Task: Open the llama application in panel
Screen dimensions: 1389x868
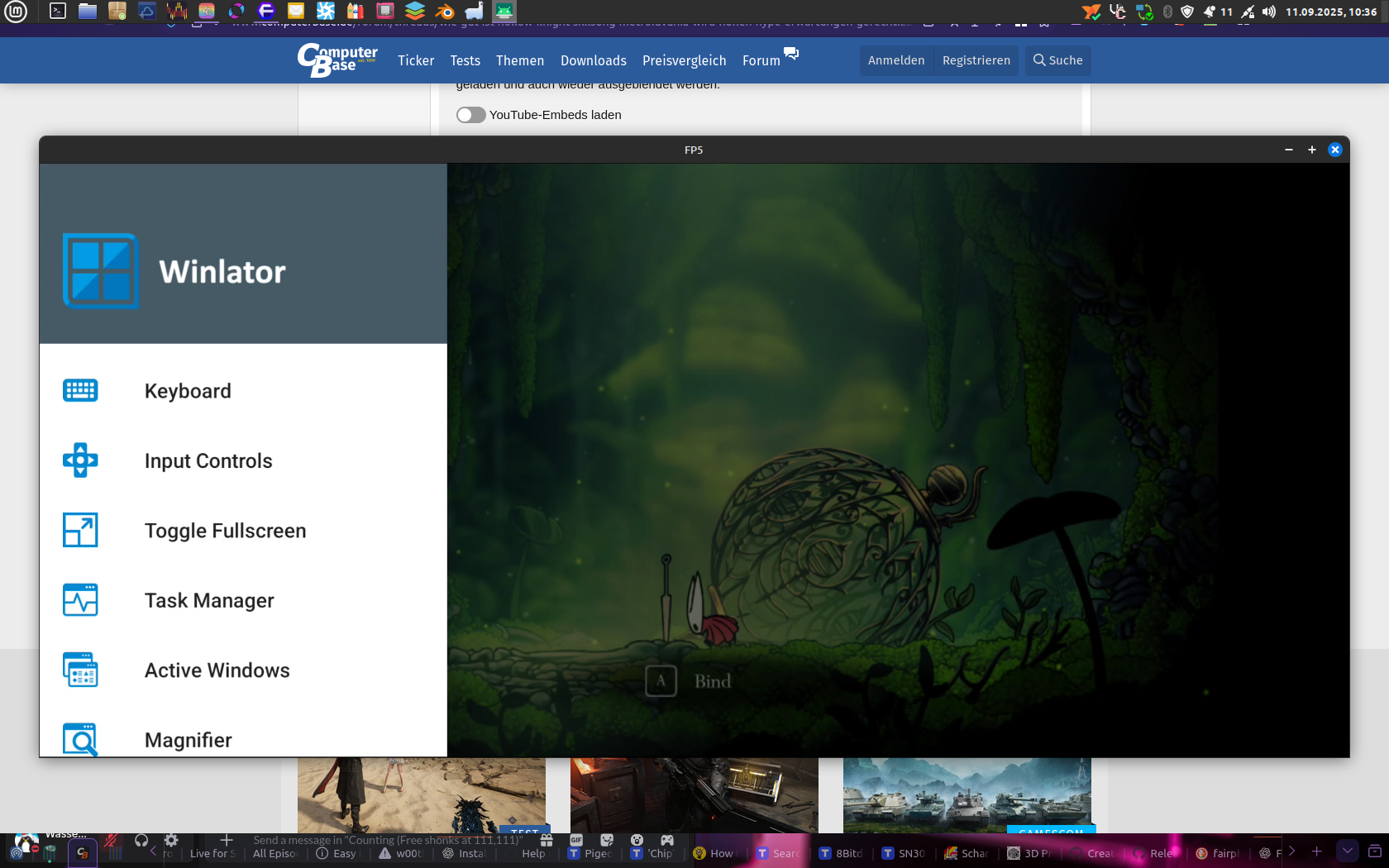Action: point(475,12)
